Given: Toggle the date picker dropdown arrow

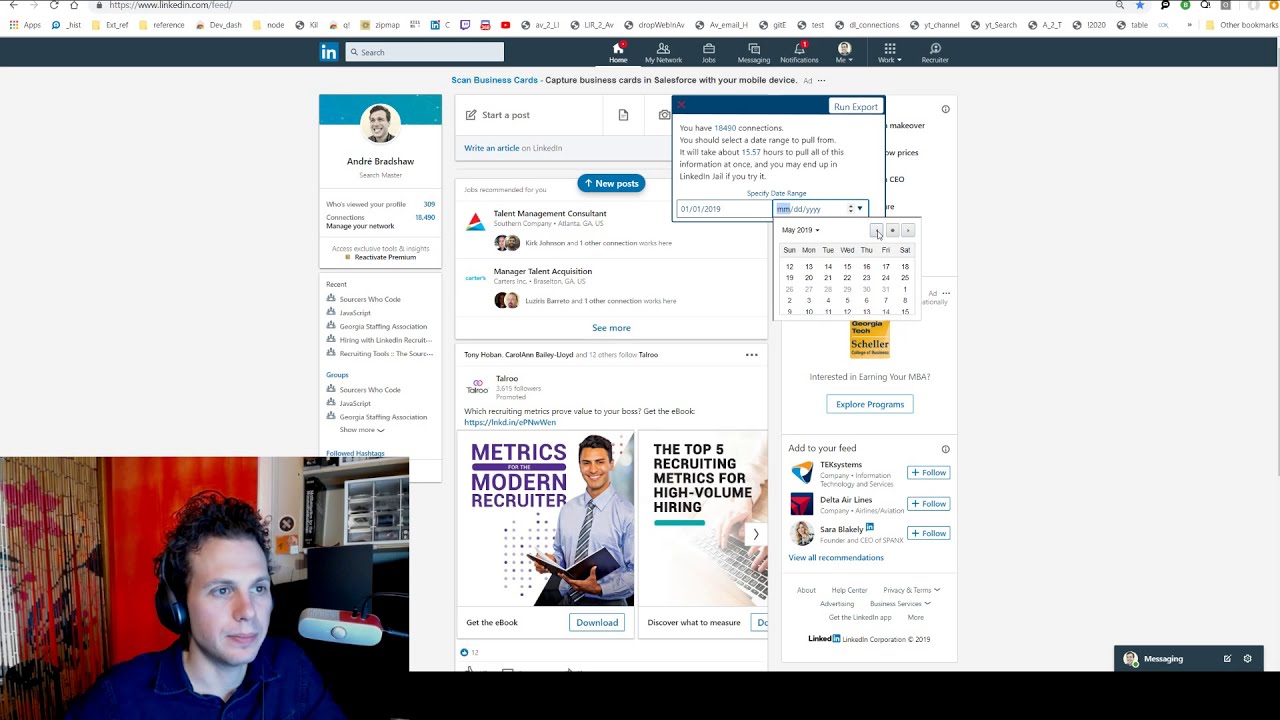Looking at the screenshot, I should pos(860,209).
